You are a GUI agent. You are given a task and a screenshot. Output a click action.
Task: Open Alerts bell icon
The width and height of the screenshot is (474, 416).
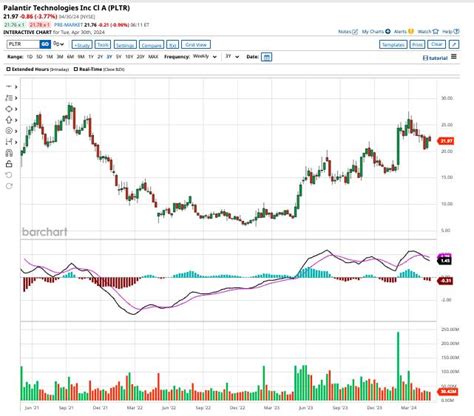[404, 32]
